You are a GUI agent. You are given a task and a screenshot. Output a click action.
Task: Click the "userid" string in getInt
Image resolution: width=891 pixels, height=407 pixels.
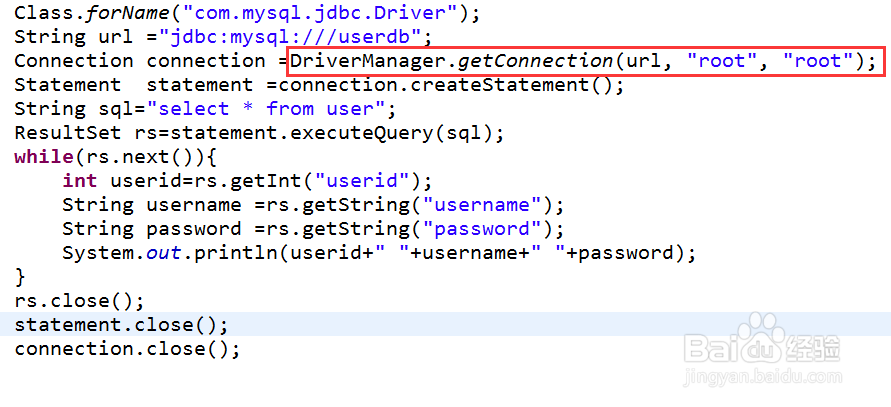(x=362, y=181)
